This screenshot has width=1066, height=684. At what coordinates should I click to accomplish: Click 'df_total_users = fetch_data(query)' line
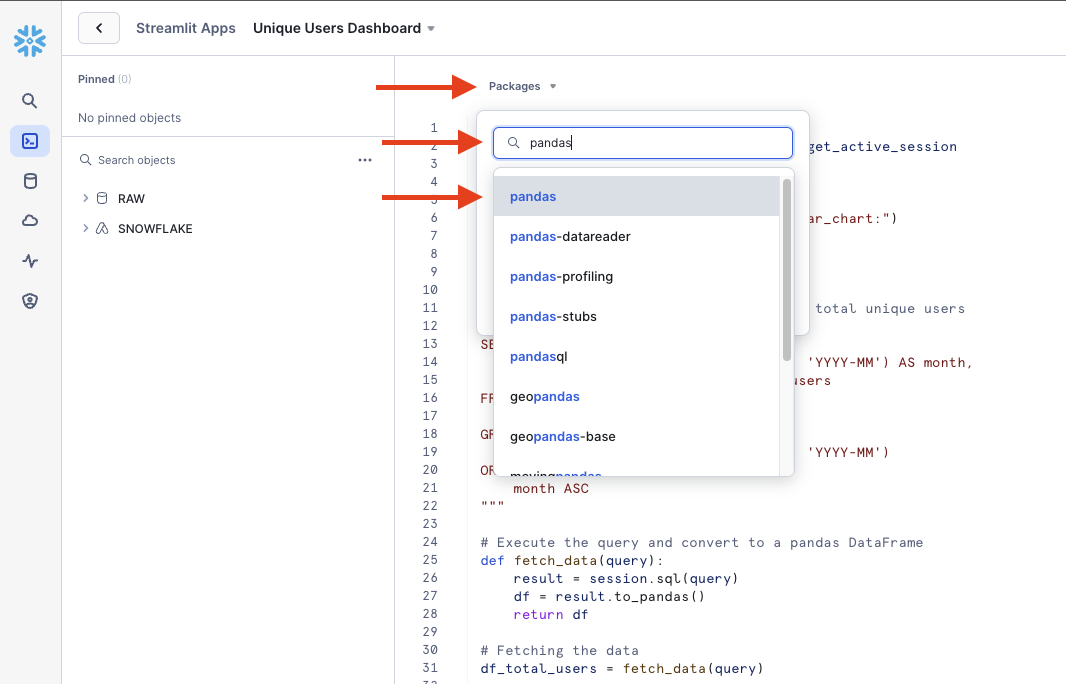[622, 668]
